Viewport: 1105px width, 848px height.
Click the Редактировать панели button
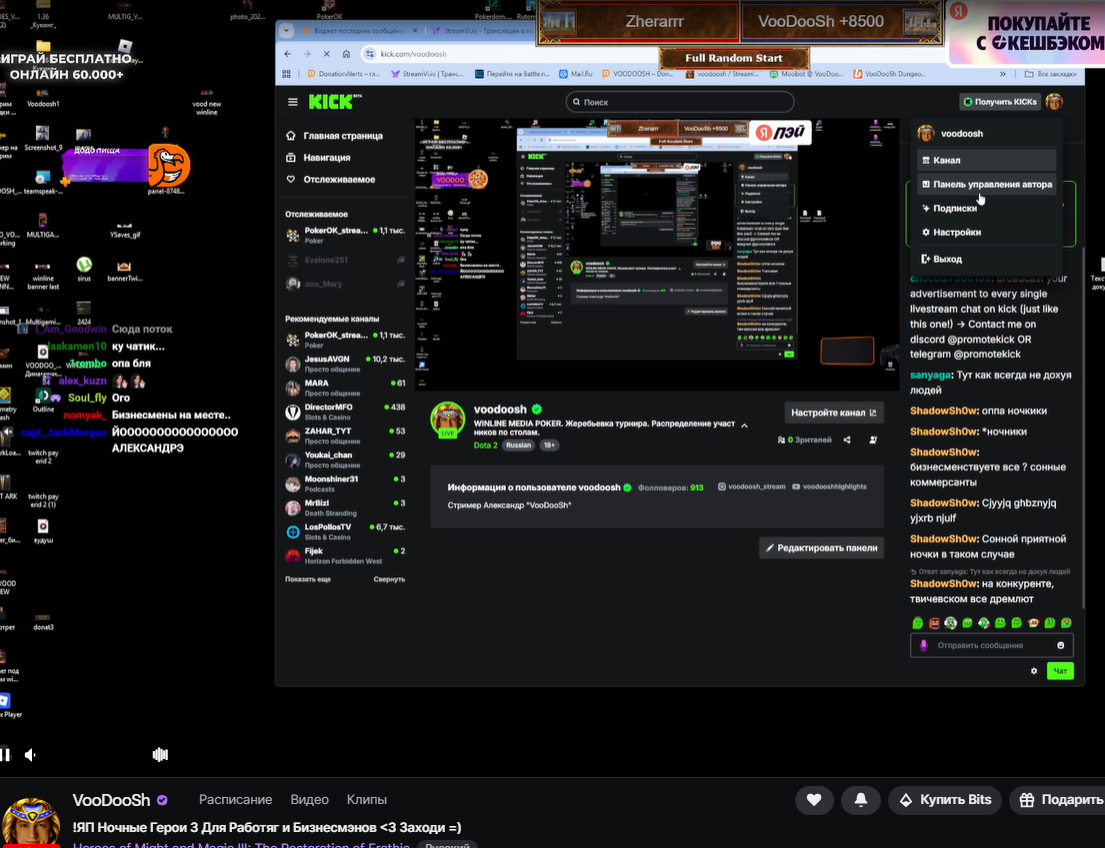(x=821, y=548)
